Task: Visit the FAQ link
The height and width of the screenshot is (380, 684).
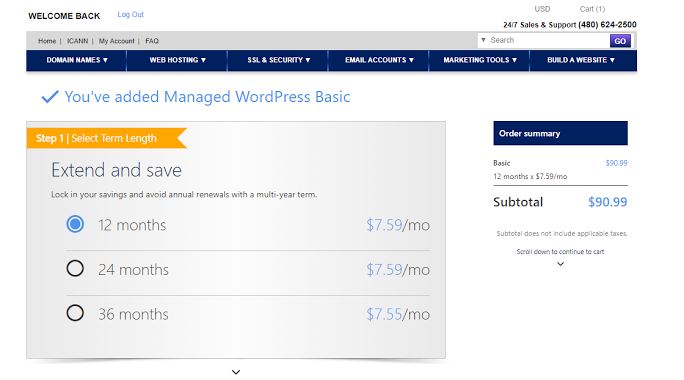Action: [x=152, y=41]
